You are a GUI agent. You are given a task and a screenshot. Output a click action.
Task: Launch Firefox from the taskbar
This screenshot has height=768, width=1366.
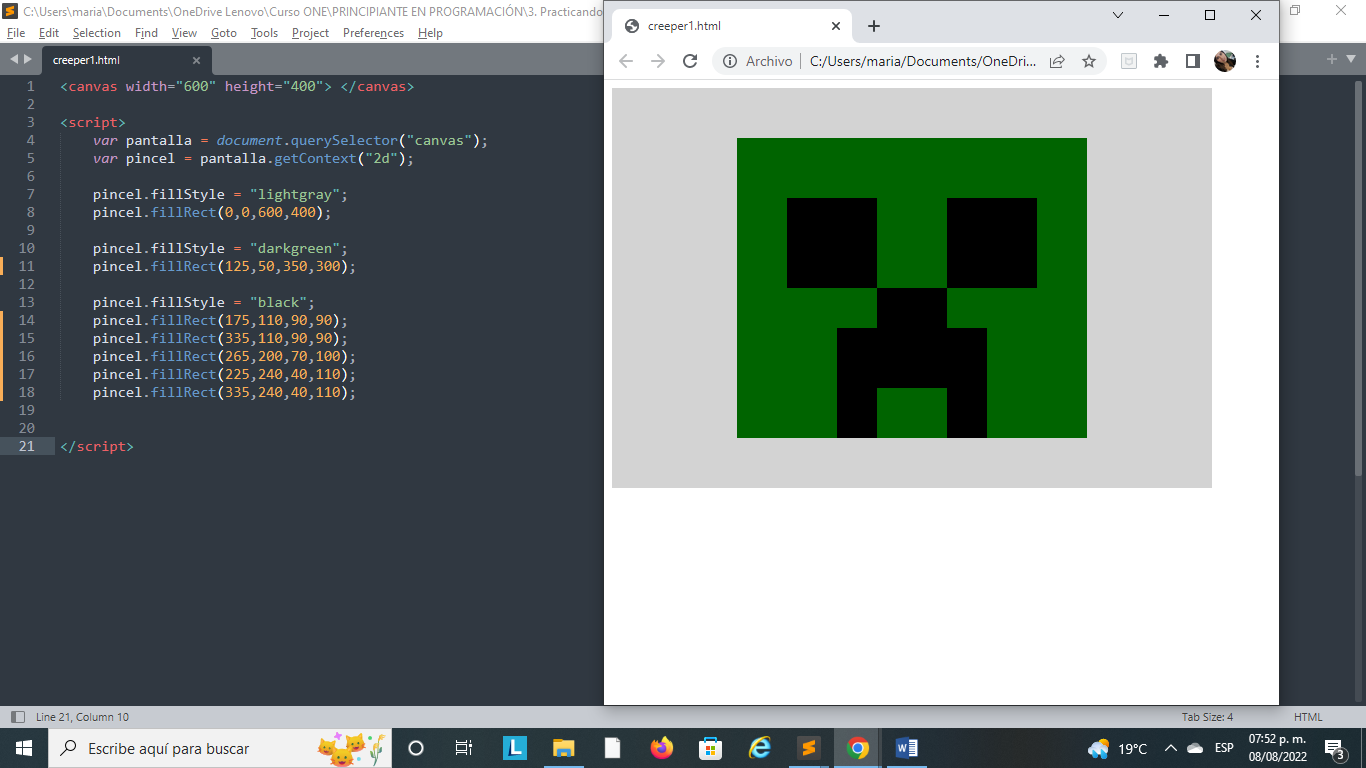click(661, 748)
